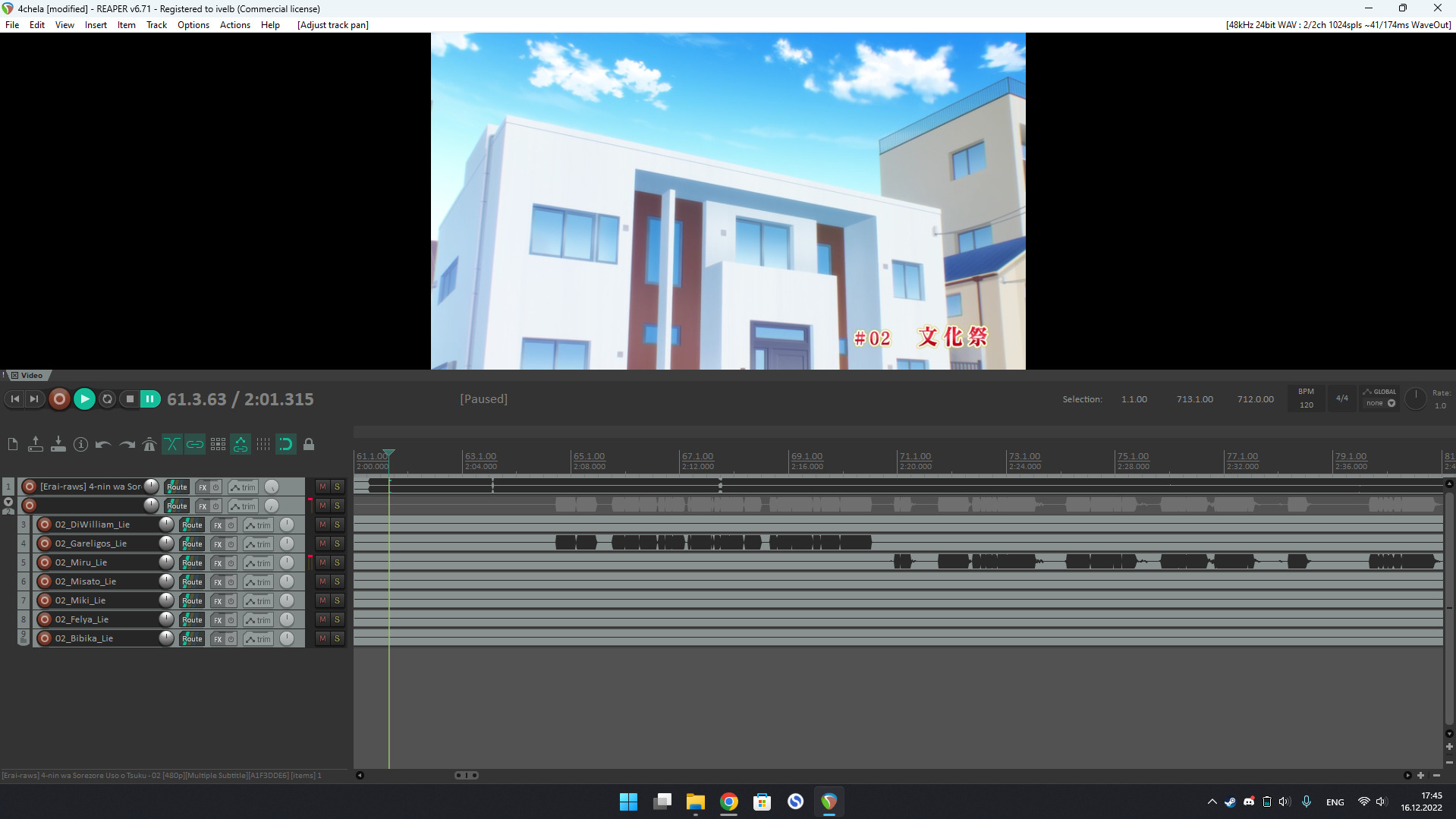
Task: Open the Actions menu
Action: [x=234, y=25]
